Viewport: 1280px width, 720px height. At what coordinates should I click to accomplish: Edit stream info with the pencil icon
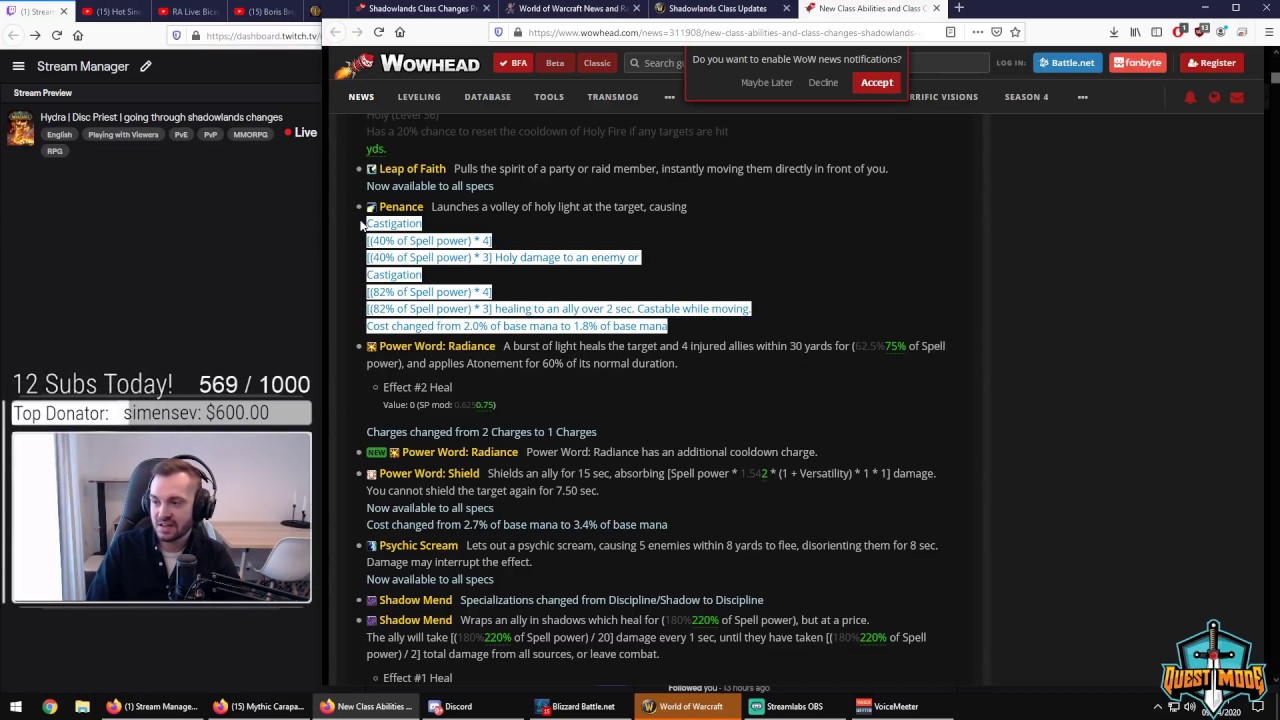tap(146, 66)
